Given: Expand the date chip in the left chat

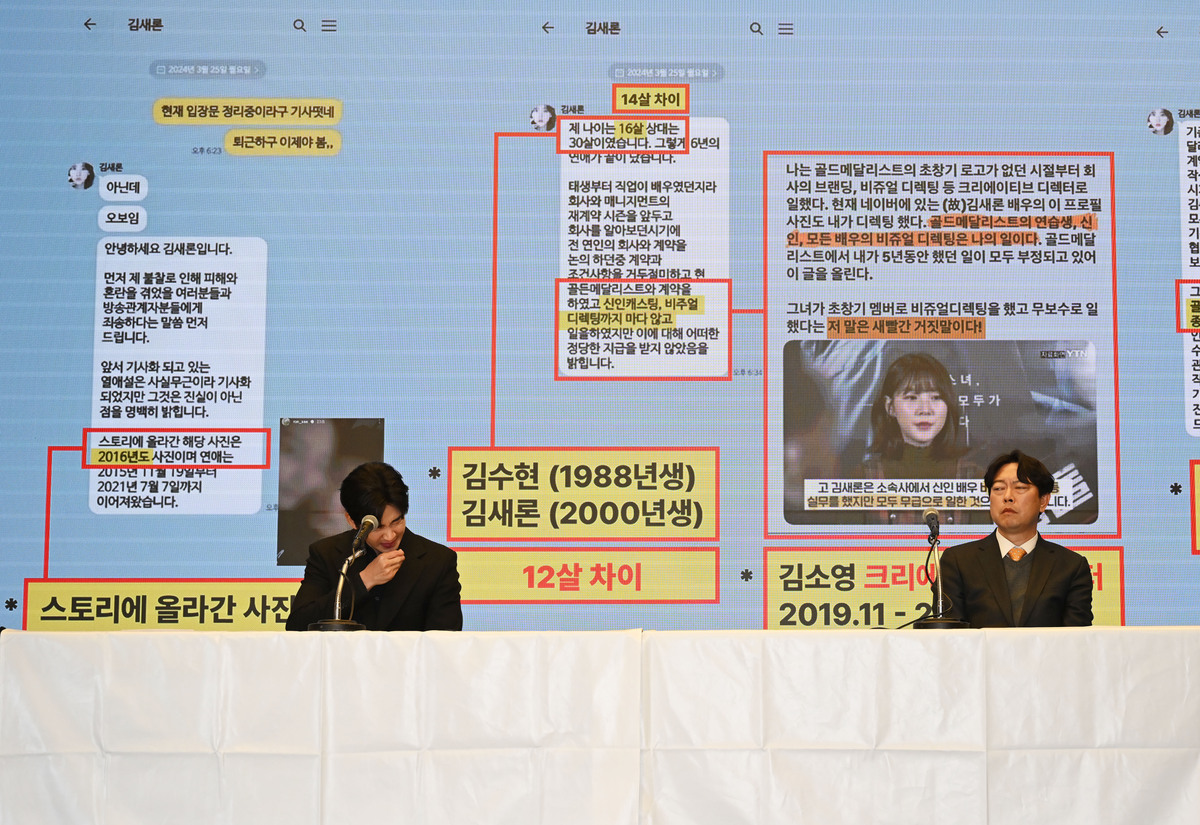Looking at the screenshot, I should point(208,69).
